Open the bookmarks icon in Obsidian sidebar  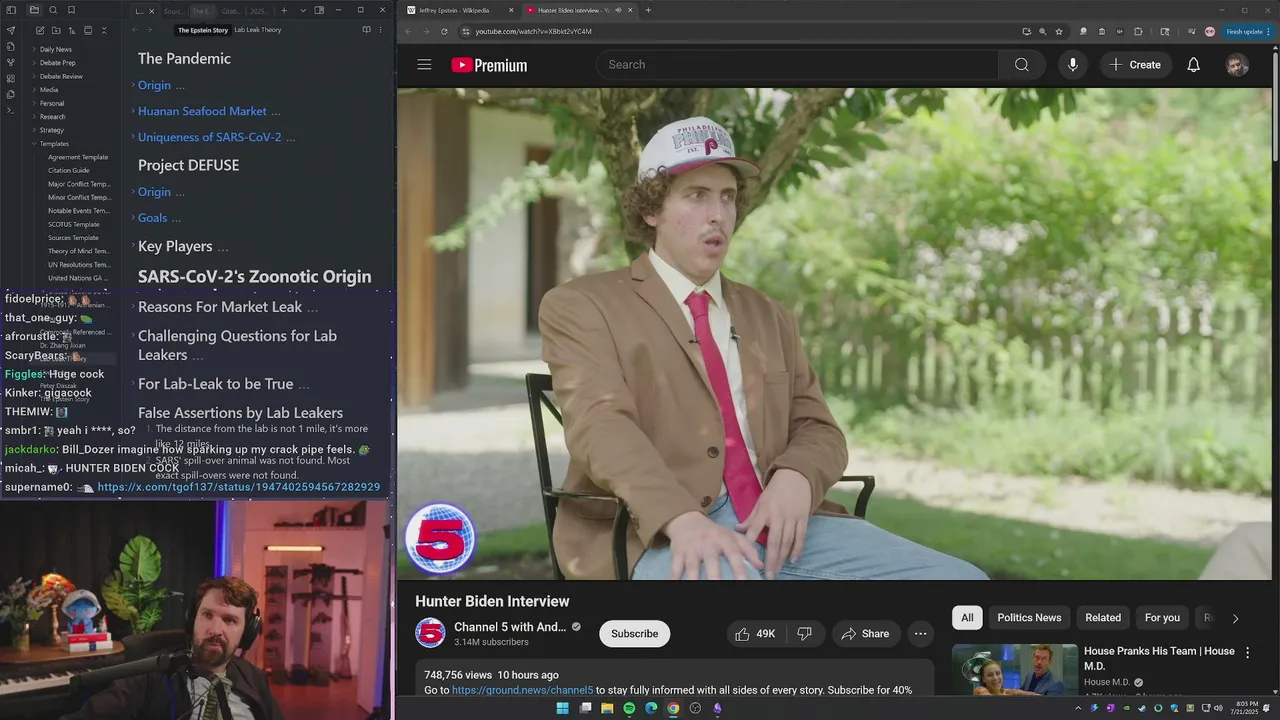pos(71,10)
